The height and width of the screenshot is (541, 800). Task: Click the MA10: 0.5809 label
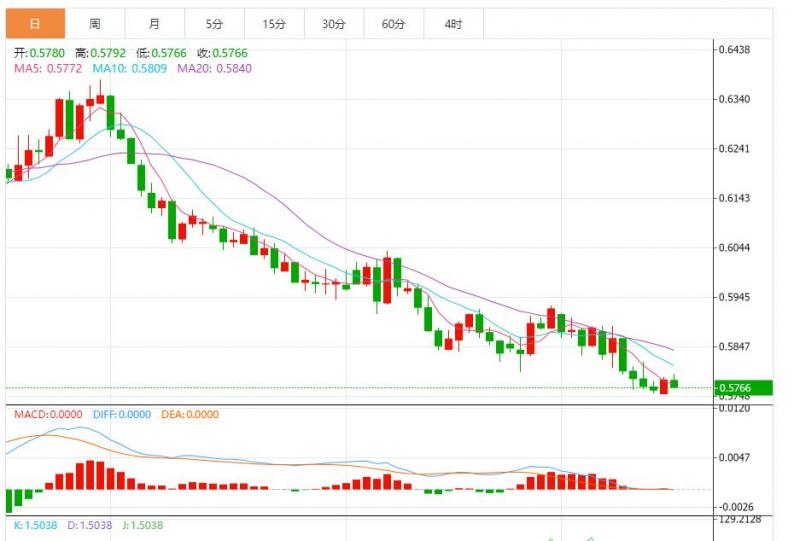[130, 68]
